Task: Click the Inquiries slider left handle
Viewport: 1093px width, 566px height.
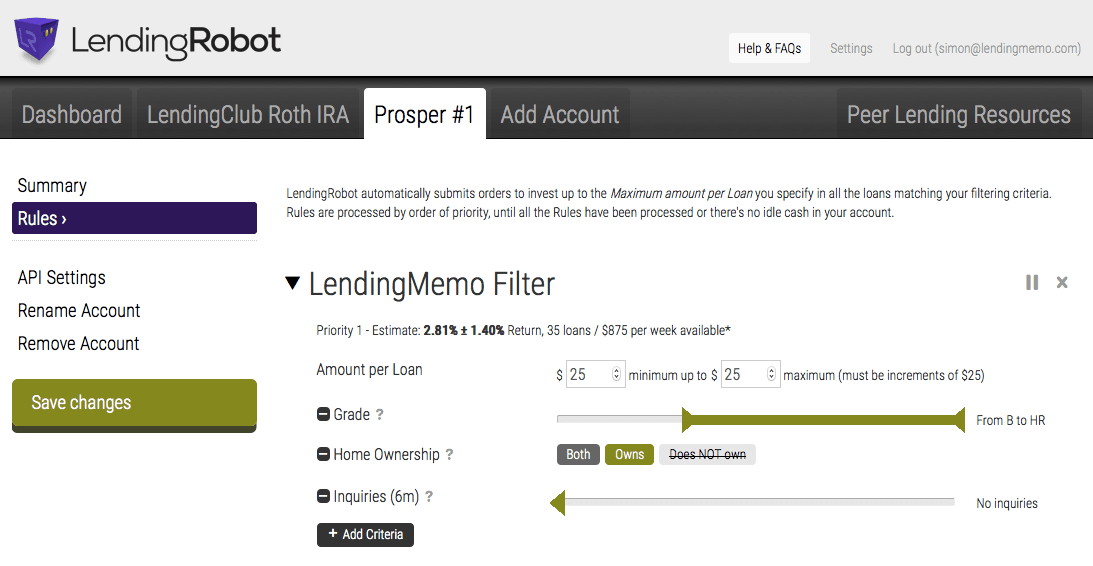Action: [558, 502]
